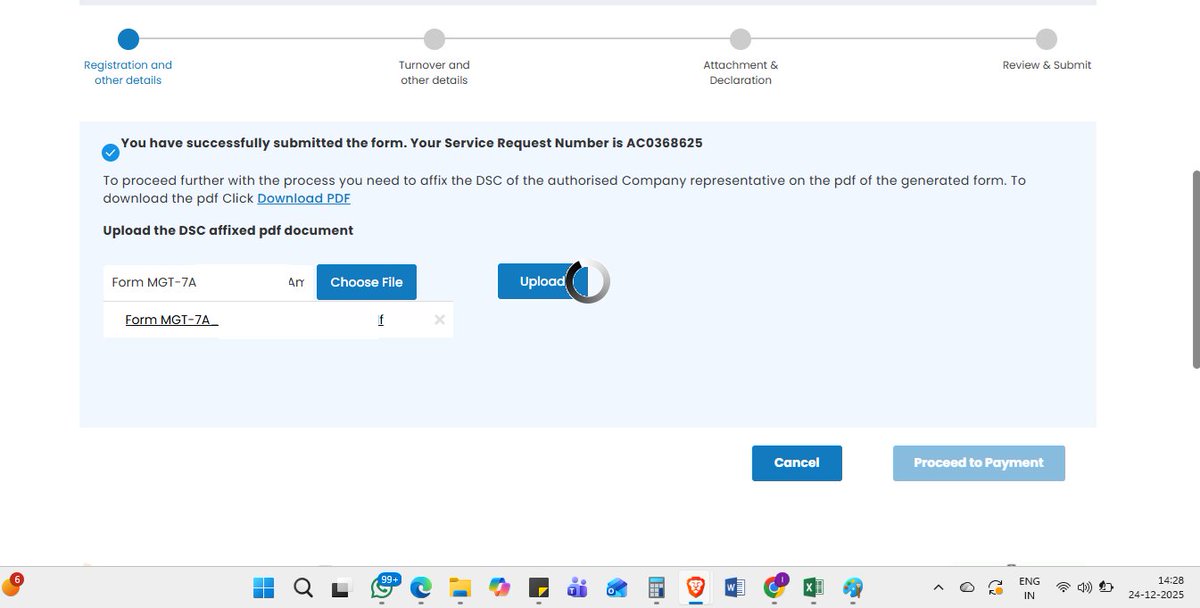This screenshot has height=608, width=1200.
Task: Open Outlook from the taskbar
Action: [x=616, y=588]
